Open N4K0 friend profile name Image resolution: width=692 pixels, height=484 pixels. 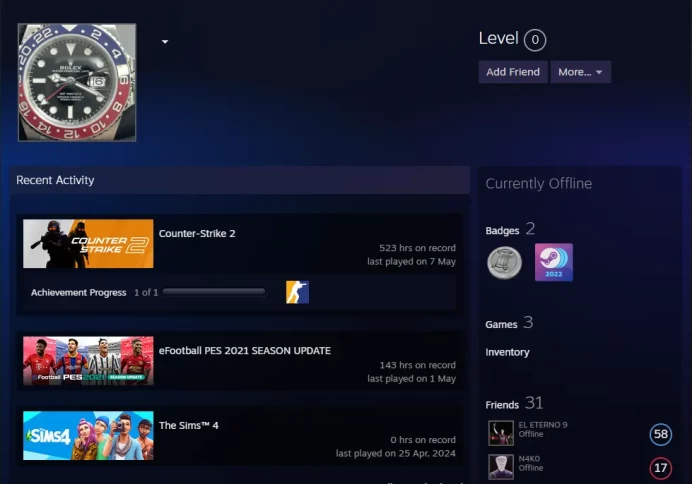pyautogui.click(x=529, y=459)
